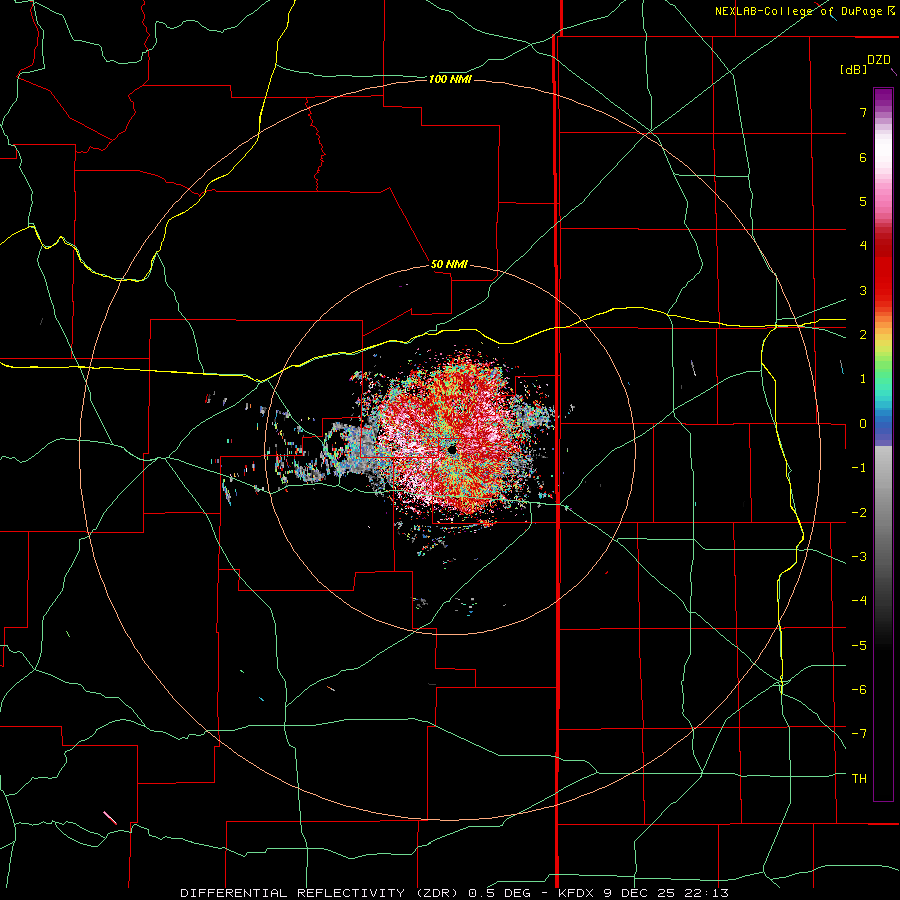Select the 100 NMI range ring label

pos(450,79)
